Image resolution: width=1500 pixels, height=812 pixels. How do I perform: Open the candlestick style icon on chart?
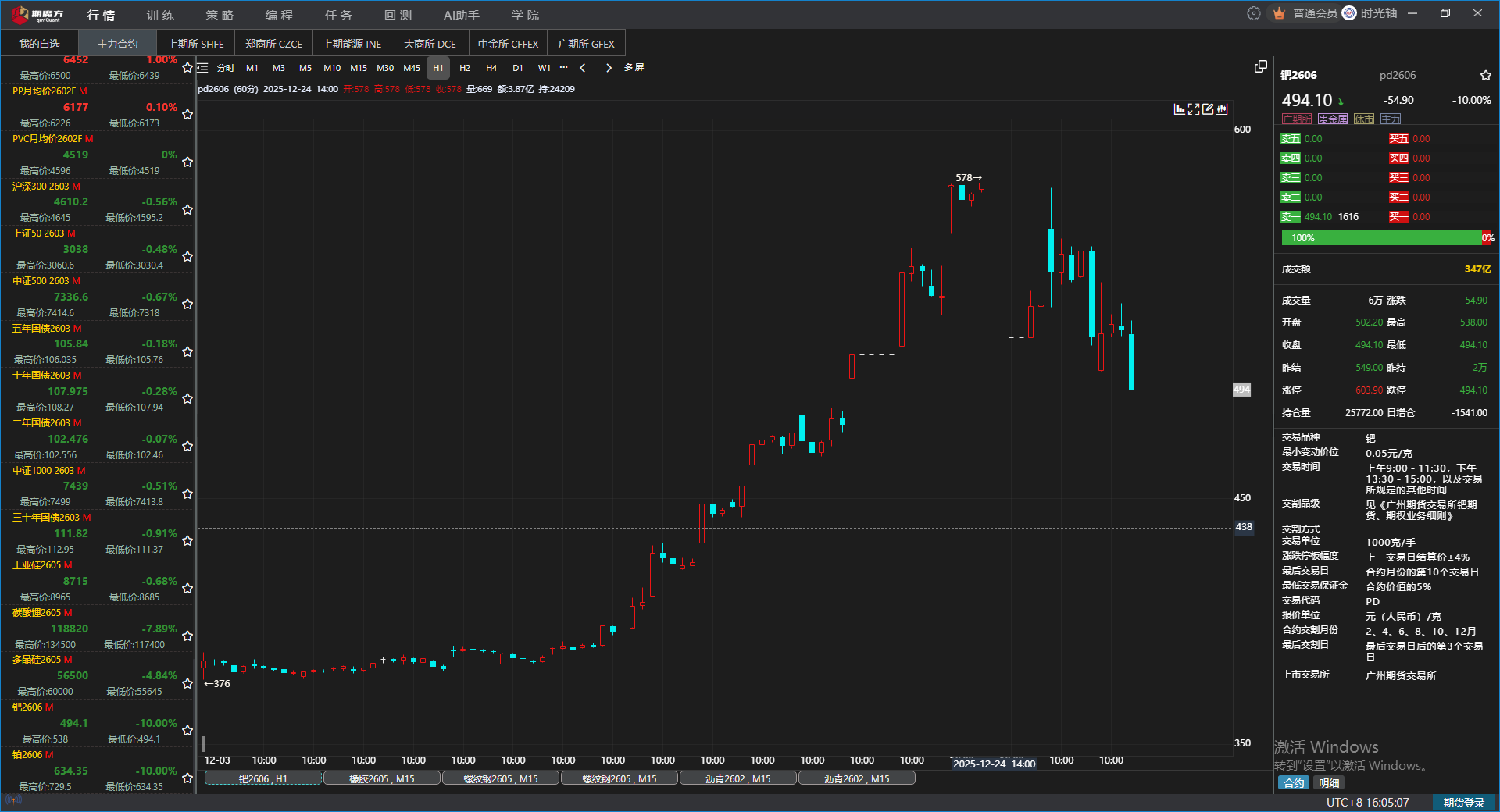(x=1222, y=109)
